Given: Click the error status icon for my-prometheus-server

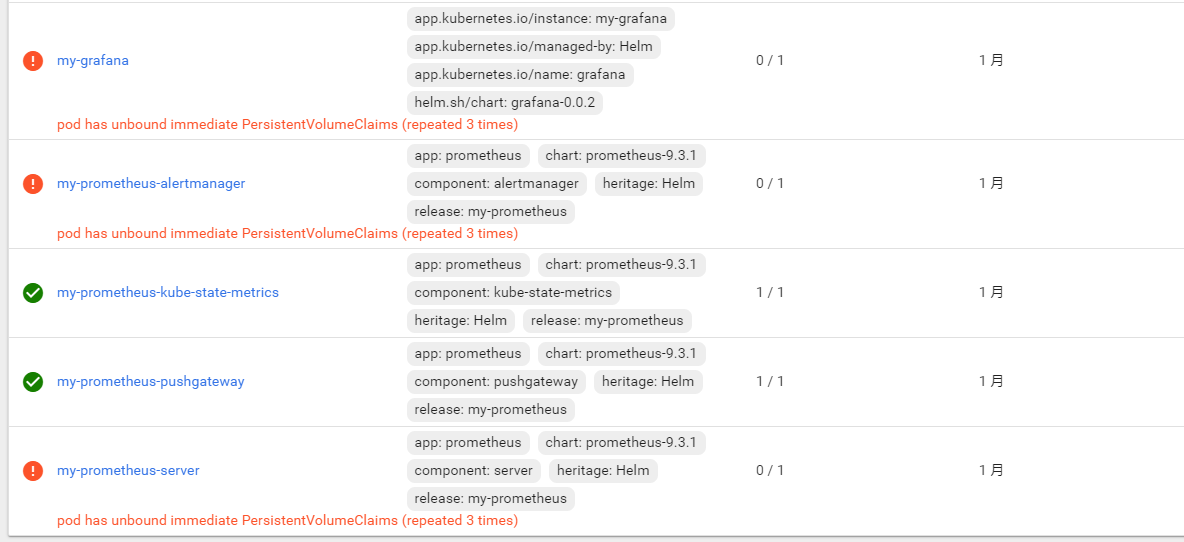Looking at the screenshot, I should pyautogui.click(x=32, y=471).
